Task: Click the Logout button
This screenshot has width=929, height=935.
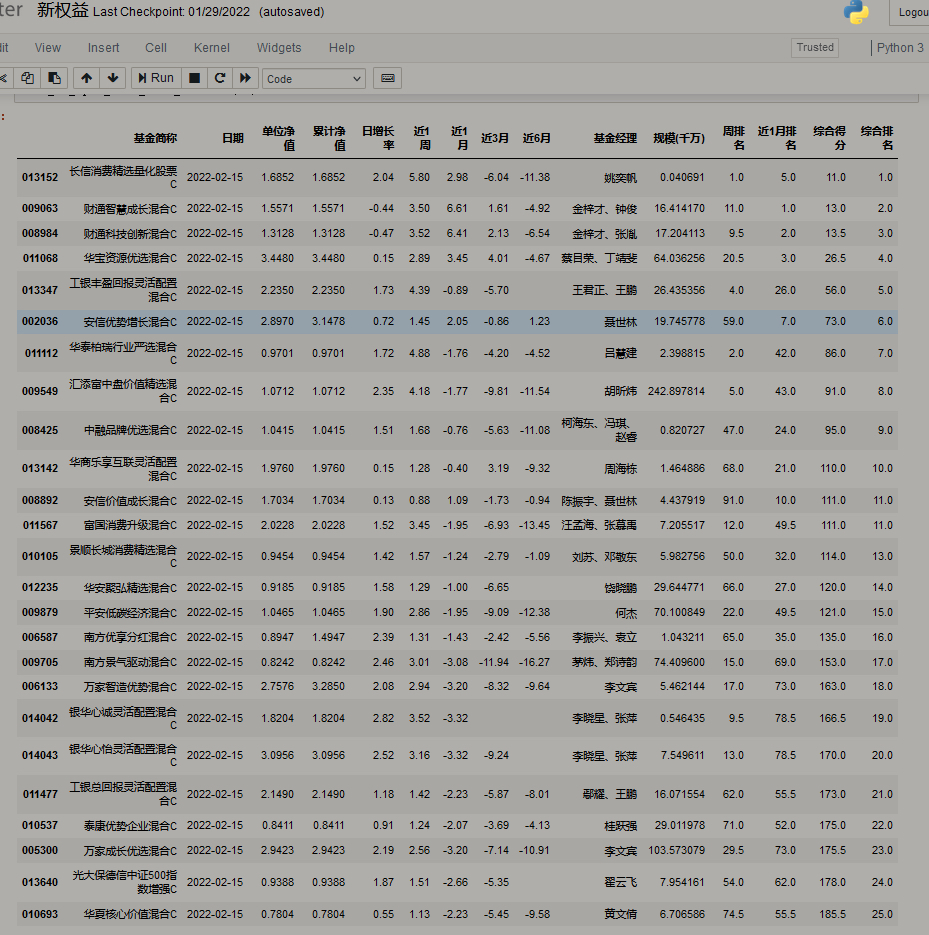Action: [x=910, y=13]
